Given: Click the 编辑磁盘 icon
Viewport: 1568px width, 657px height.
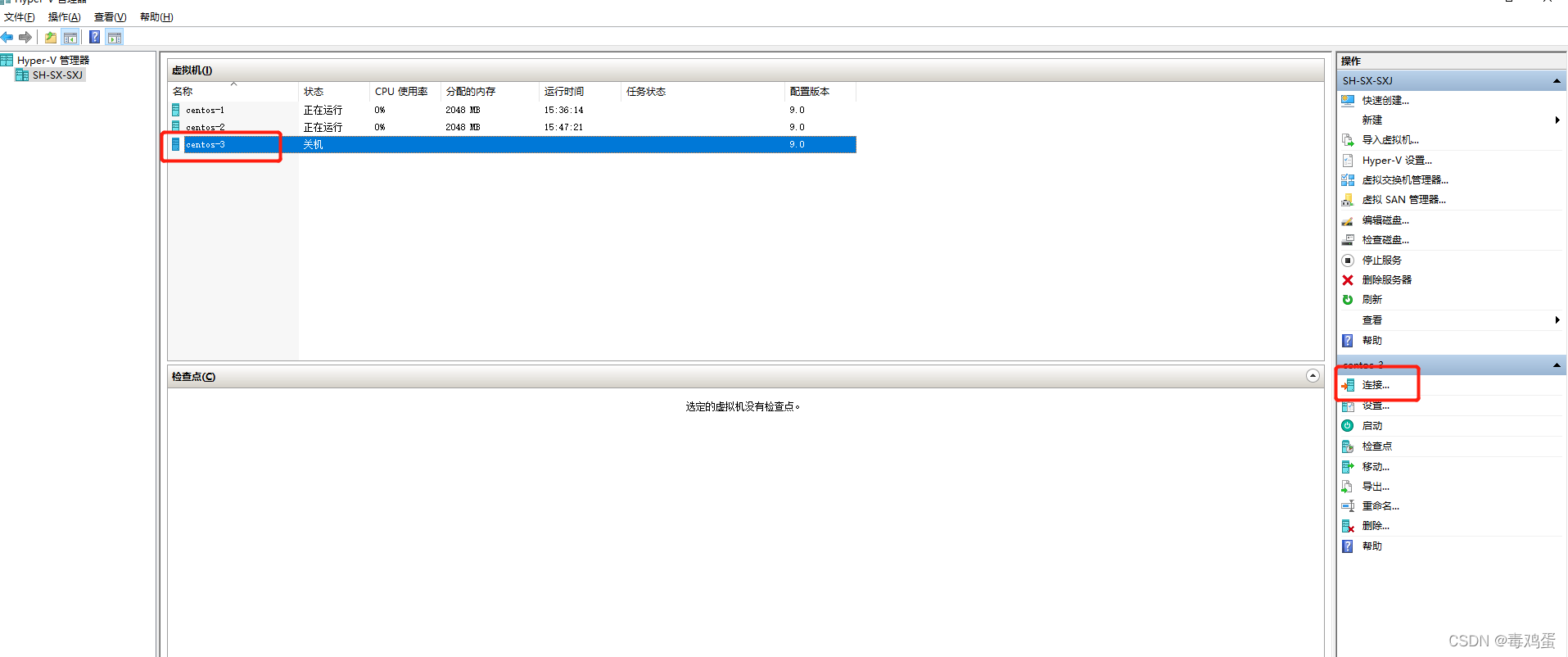Looking at the screenshot, I should point(1348,220).
